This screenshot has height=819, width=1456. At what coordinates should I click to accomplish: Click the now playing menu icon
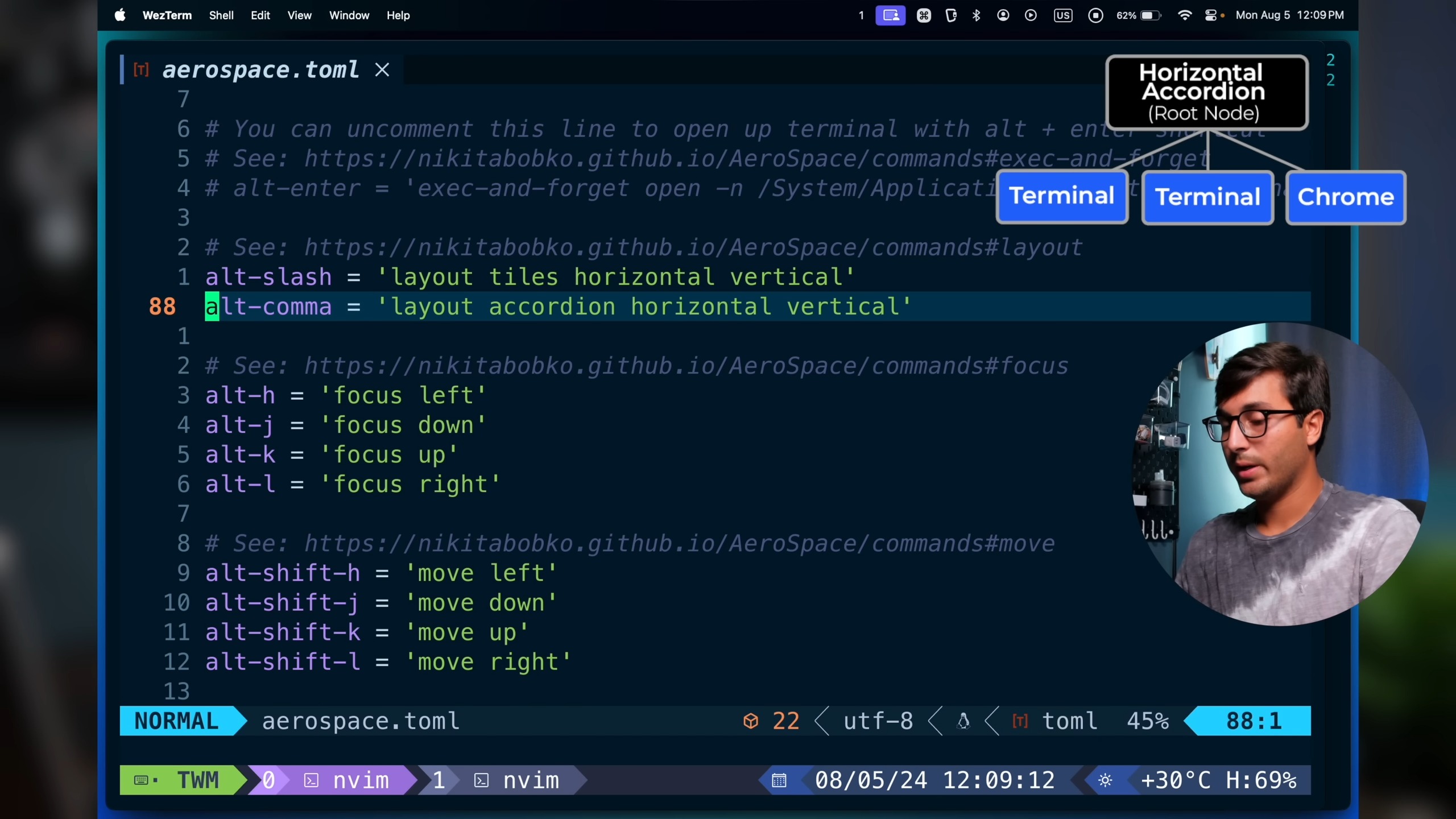[x=1030, y=15]
